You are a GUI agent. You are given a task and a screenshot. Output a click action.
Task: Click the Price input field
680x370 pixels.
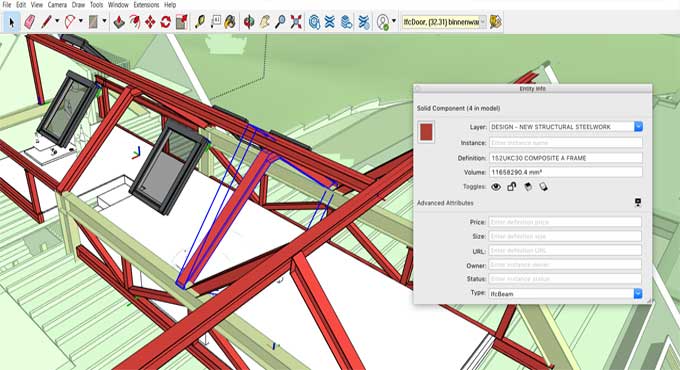pyautogui.click(x=565, y=222)
